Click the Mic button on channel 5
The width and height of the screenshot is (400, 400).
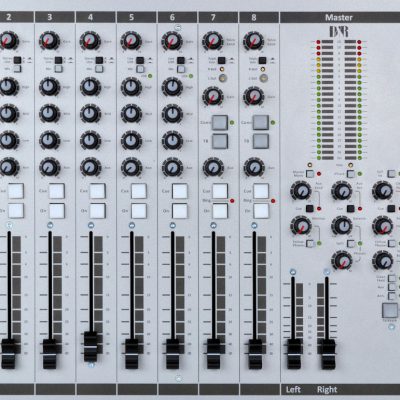pos(140,69)
